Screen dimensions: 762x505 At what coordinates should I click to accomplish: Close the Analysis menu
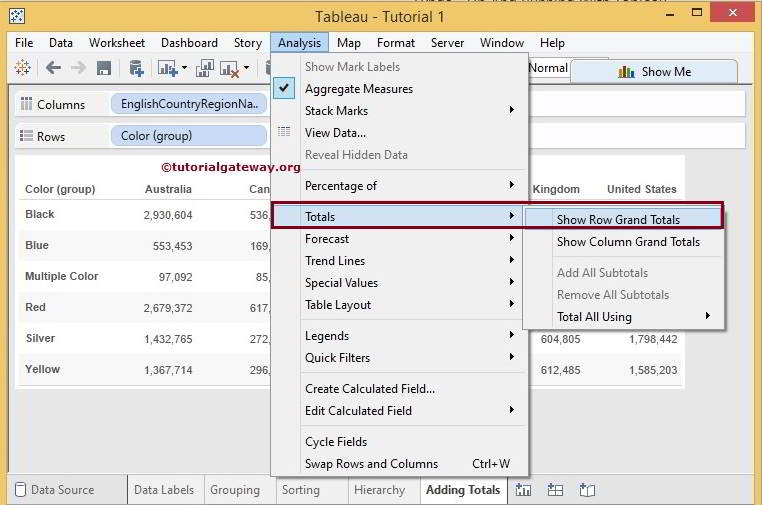[299, 43]
